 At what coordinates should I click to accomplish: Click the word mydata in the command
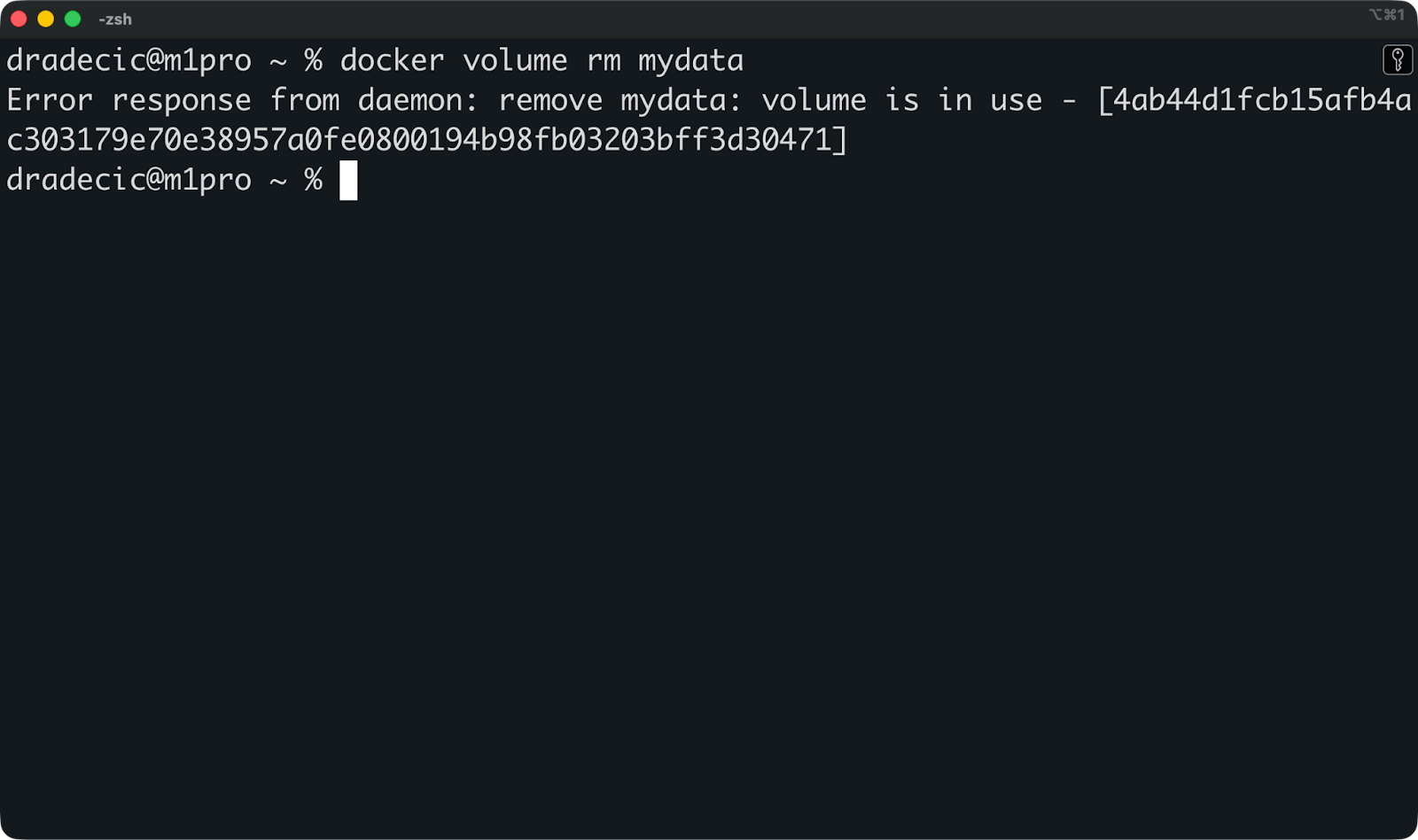[x=691, y=59]
